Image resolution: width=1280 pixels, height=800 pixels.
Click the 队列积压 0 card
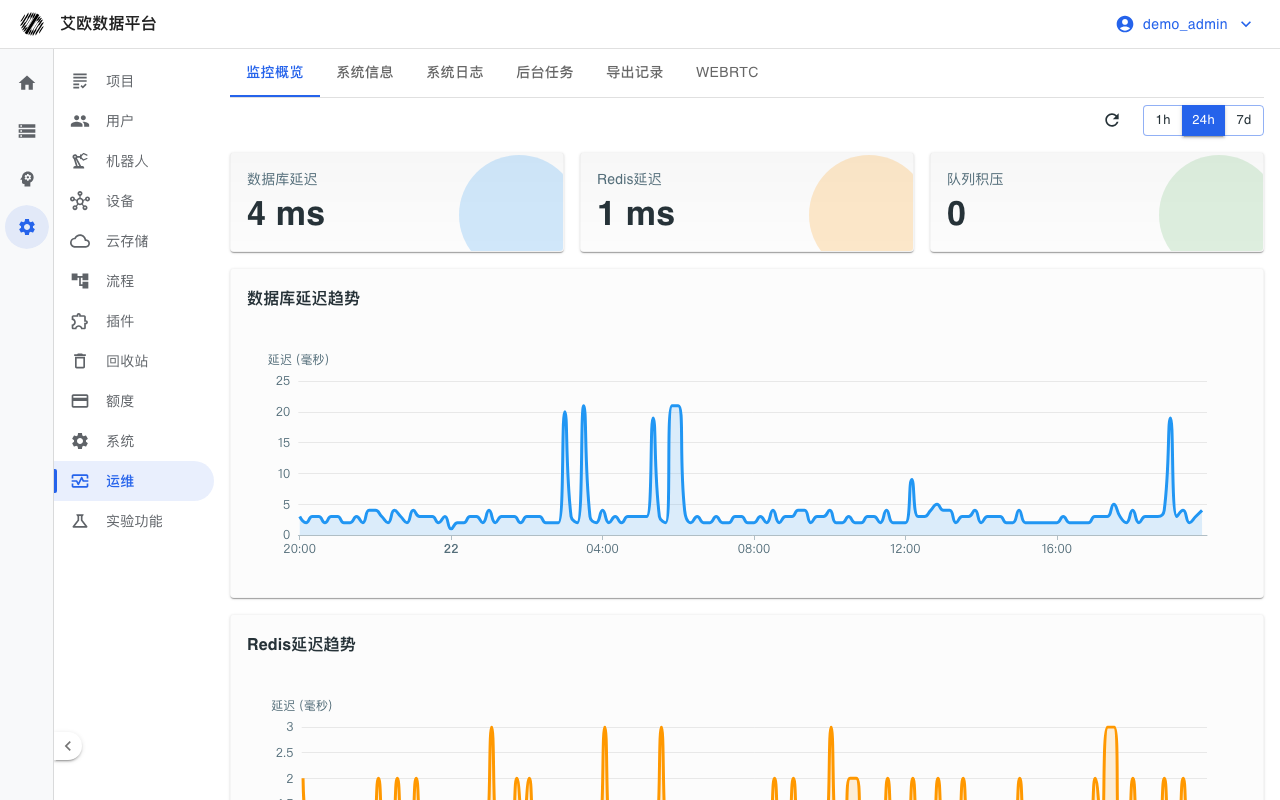coord(1097,202)
